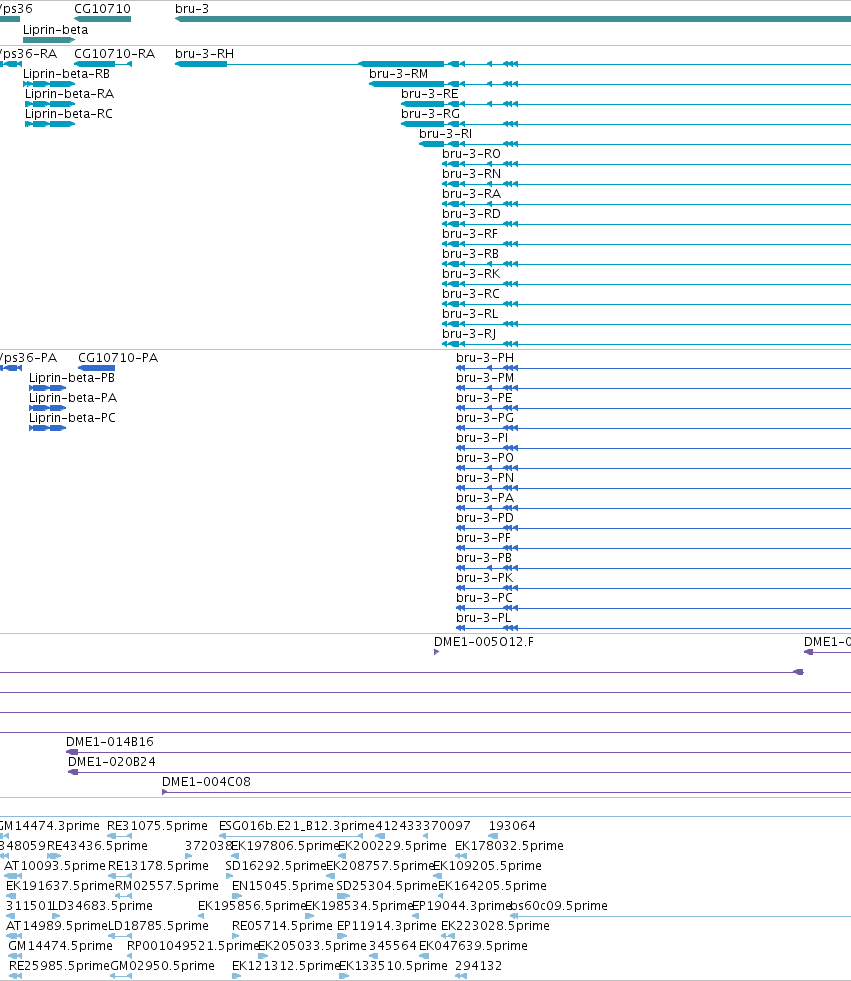Select the bru-3-RA transcript label
This screenshot has width=851, height=981.
[x=472, y=194]
